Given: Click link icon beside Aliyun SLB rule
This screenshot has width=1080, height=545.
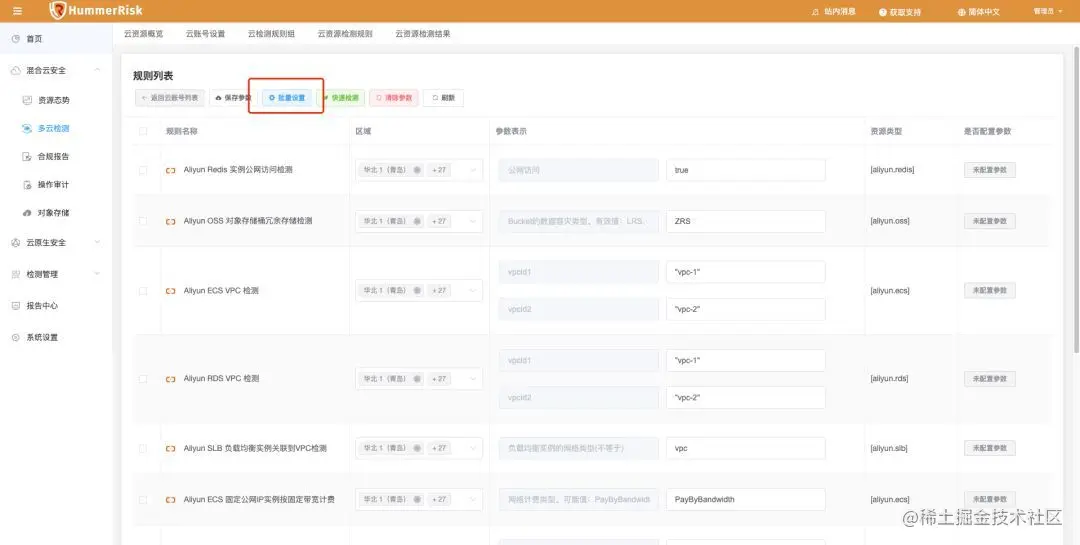Looking at the screenshot, I should [170, 449].
